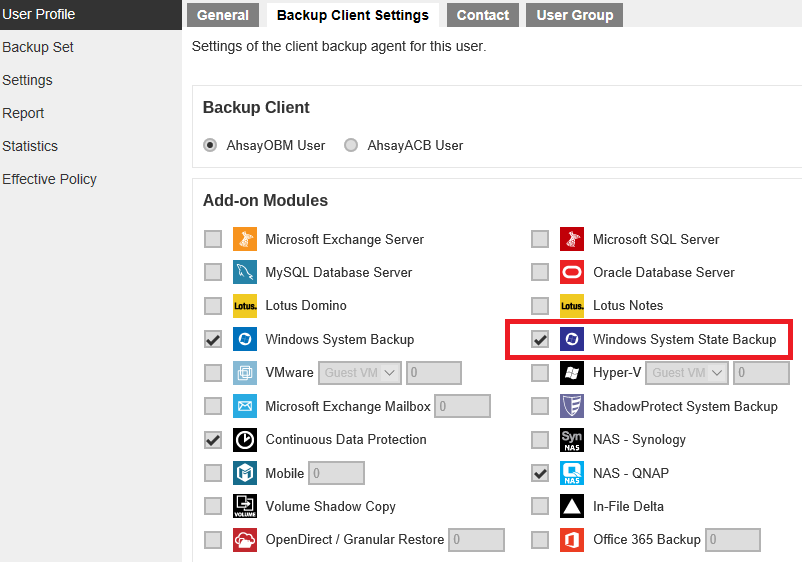The image size is (802, 562).
Task: Enable the In-File Delta checkbox
Action: [x=540, y=506]
